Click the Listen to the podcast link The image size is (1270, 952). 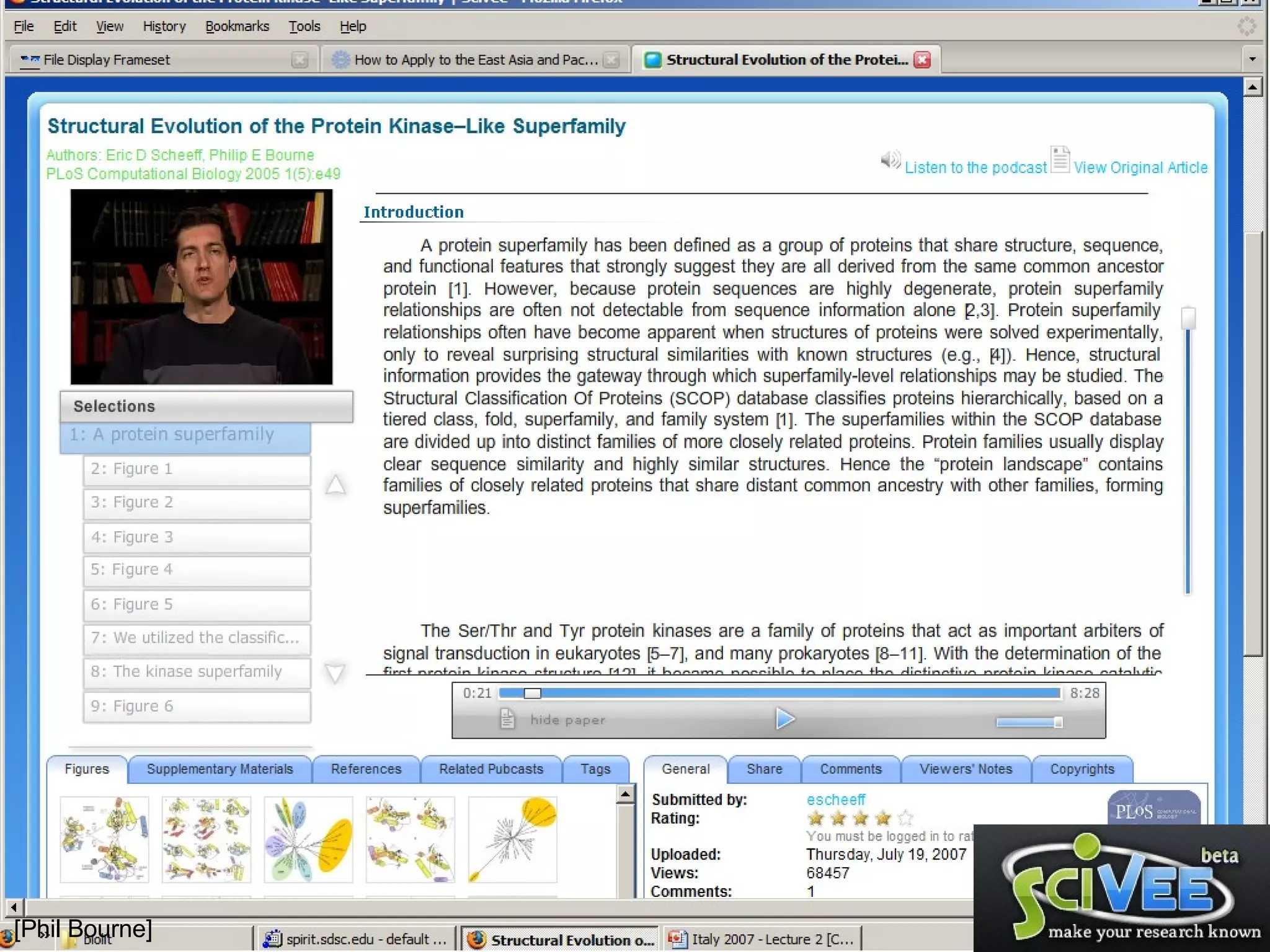(975, 168)
